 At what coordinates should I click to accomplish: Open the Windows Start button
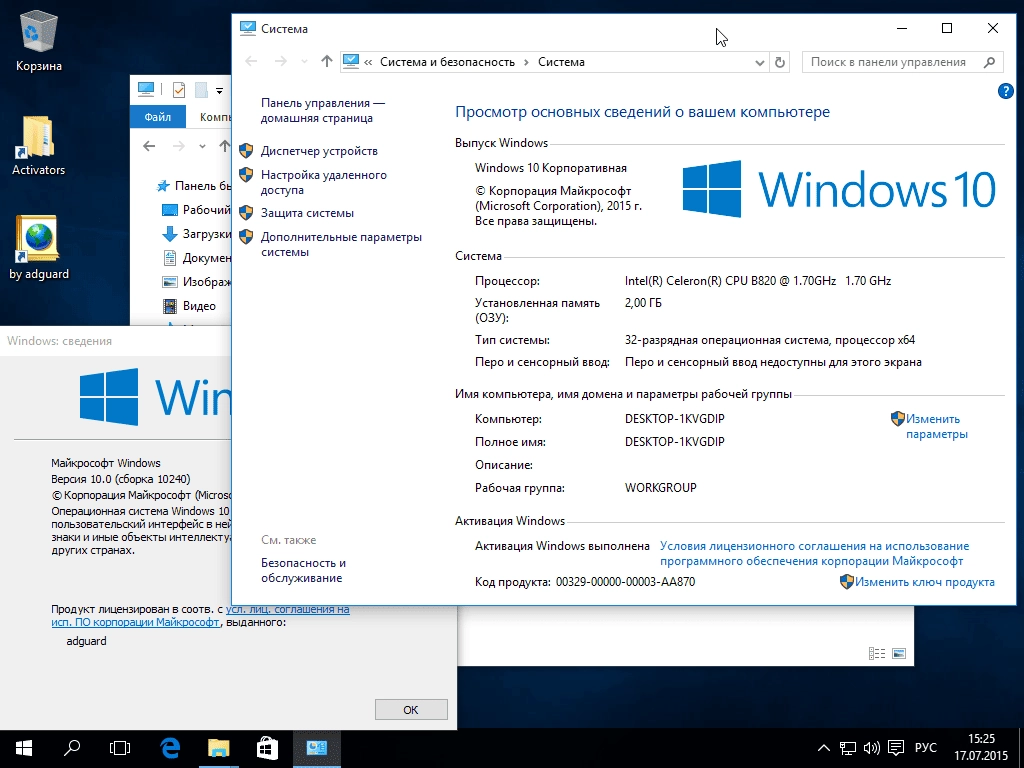click(x=24, y=748)
